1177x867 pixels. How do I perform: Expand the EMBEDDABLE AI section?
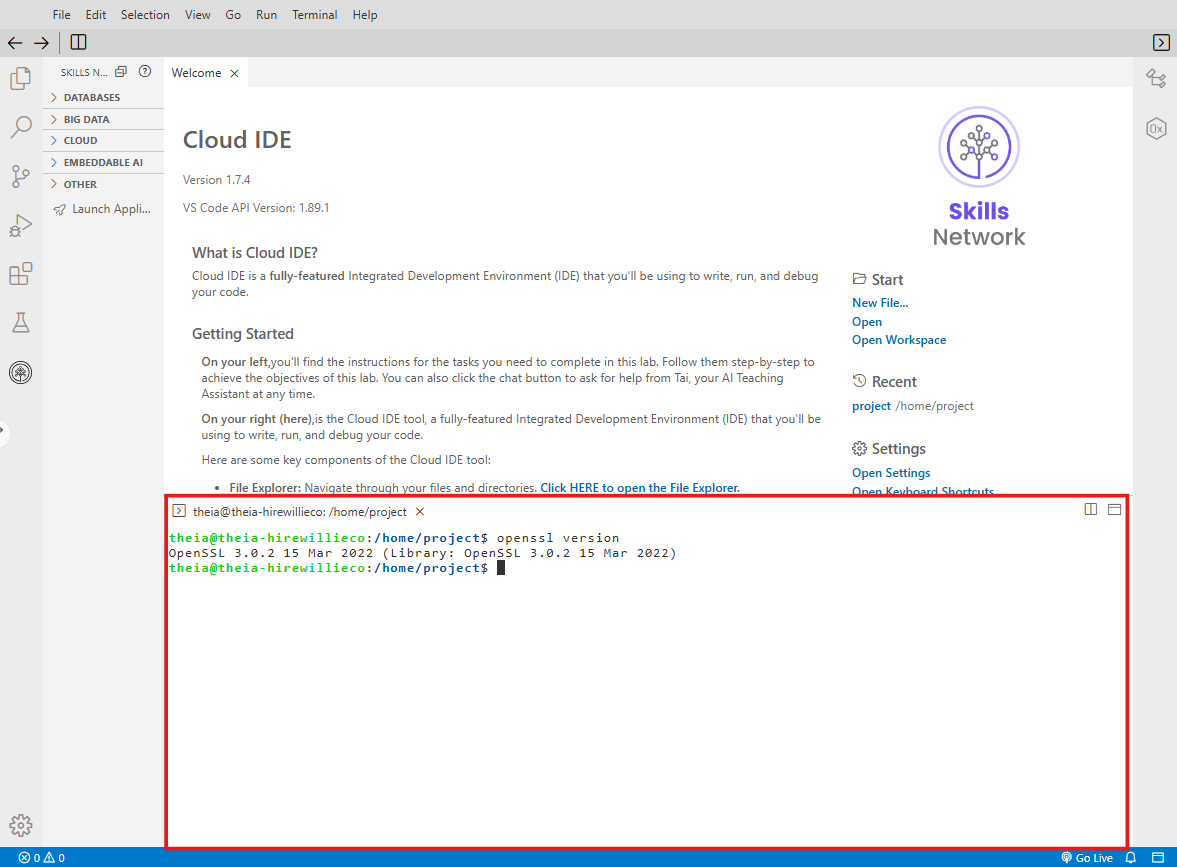point(104,162)
